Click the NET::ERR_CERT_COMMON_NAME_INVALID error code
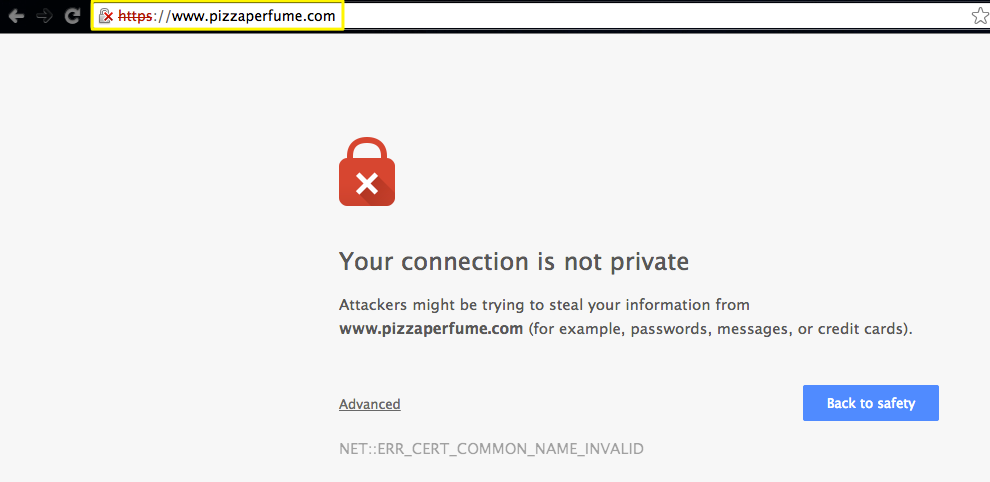The height and width of the screenshot is (482, 990). click(x=491, y=449)
